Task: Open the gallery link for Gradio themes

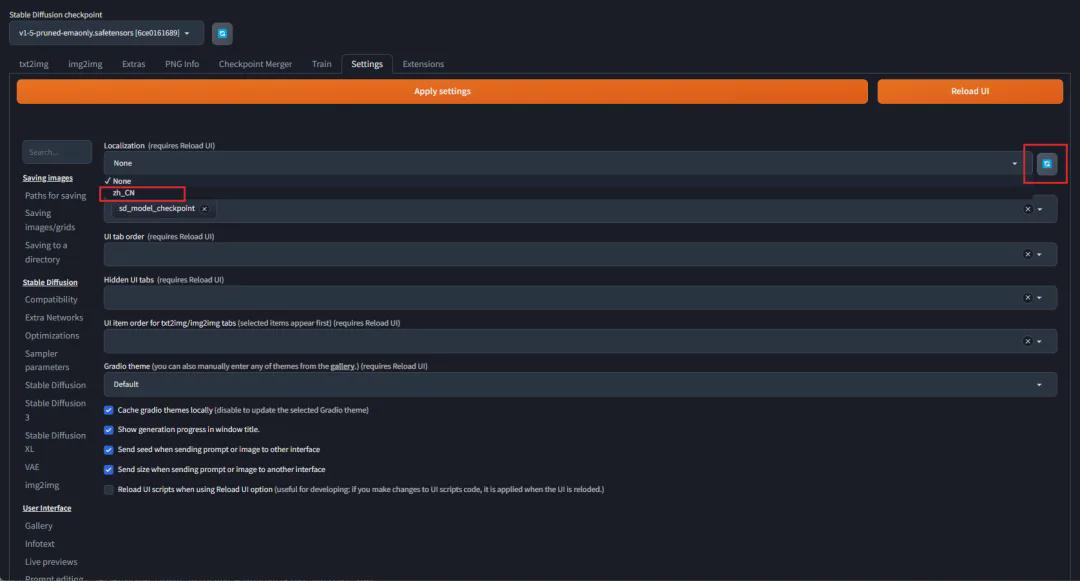Action: 342,367
